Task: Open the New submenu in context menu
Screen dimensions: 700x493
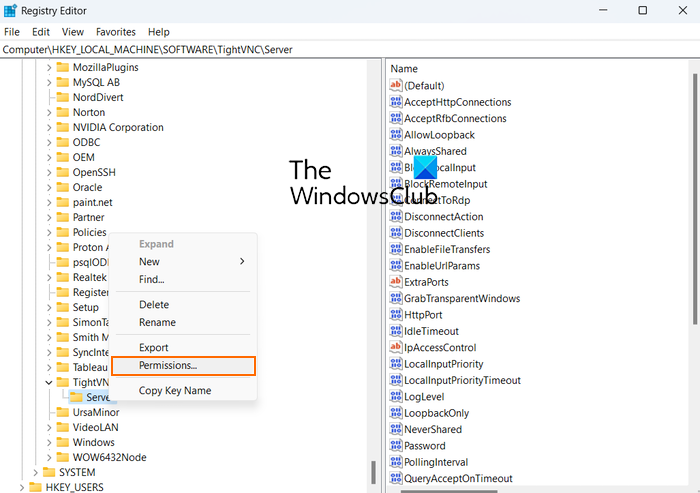Action: coord(183,262)
